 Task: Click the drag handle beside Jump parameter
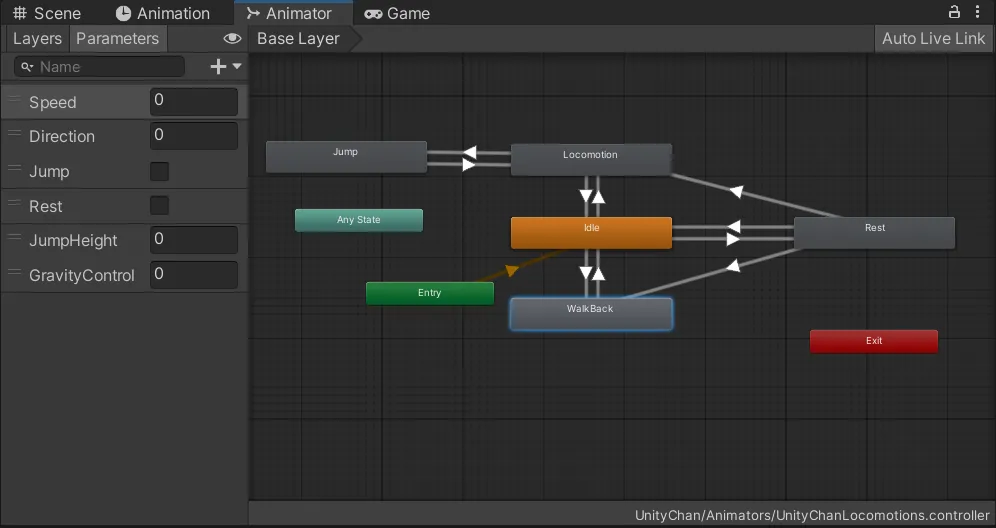click(x=14, y=168)
